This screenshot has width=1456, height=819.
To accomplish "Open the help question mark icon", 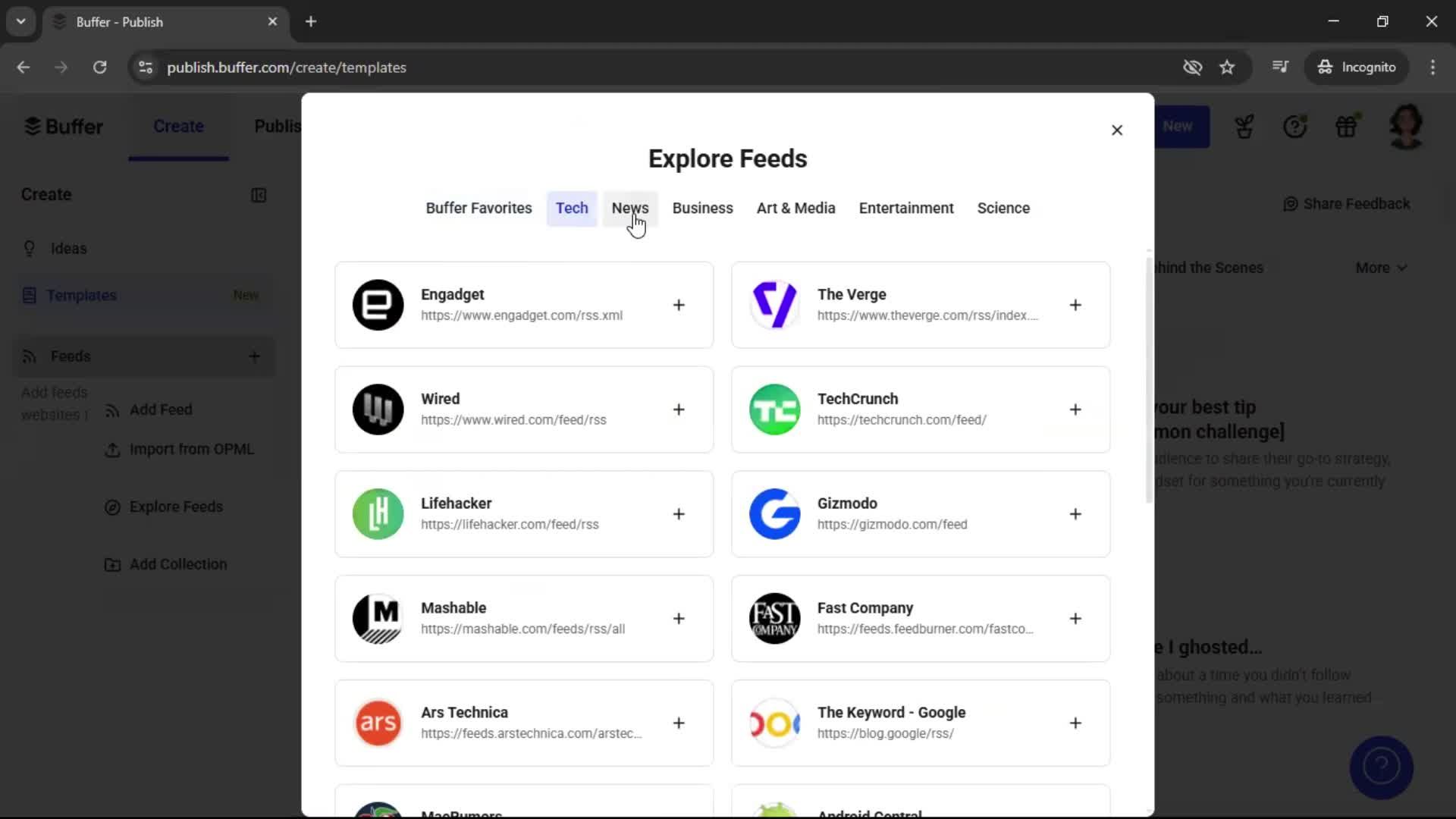I will [x=1296, y=127].
